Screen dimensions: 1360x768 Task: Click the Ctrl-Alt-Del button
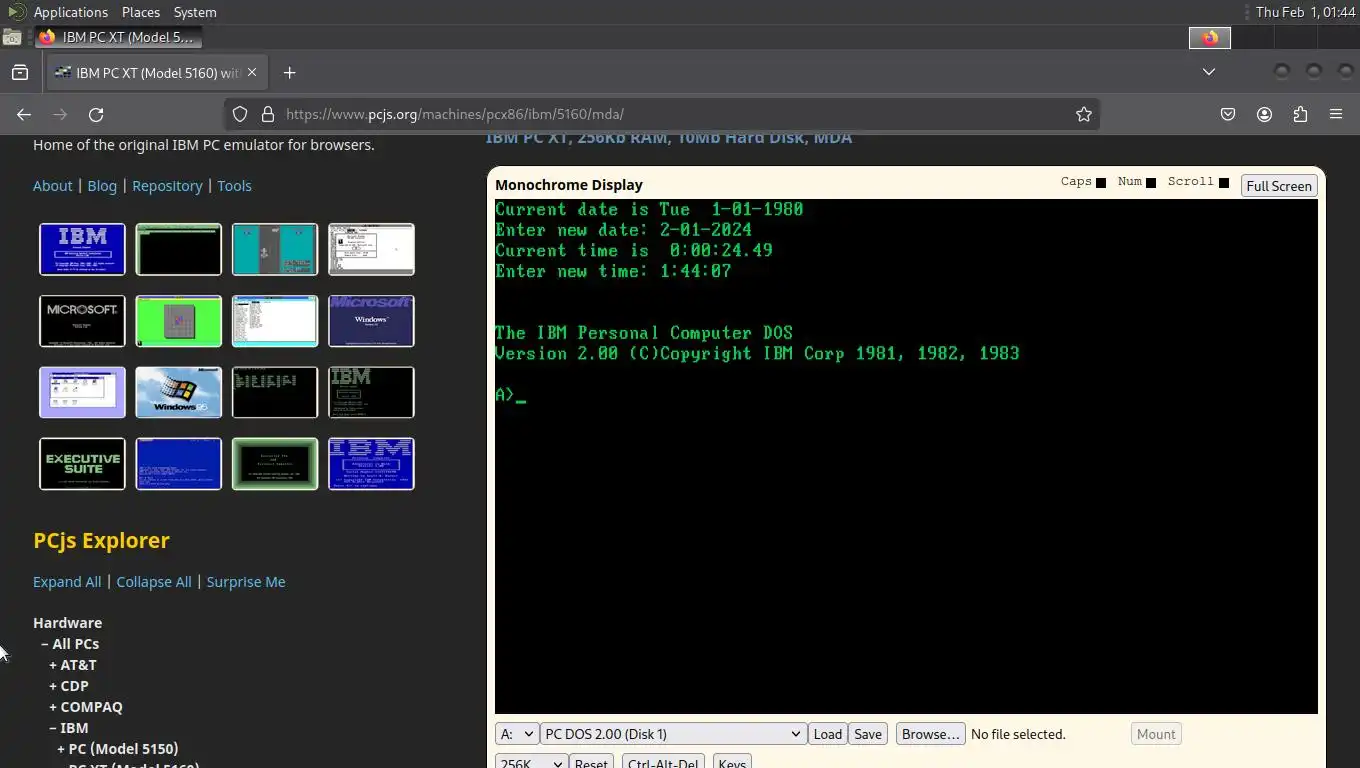pos(663,763)
